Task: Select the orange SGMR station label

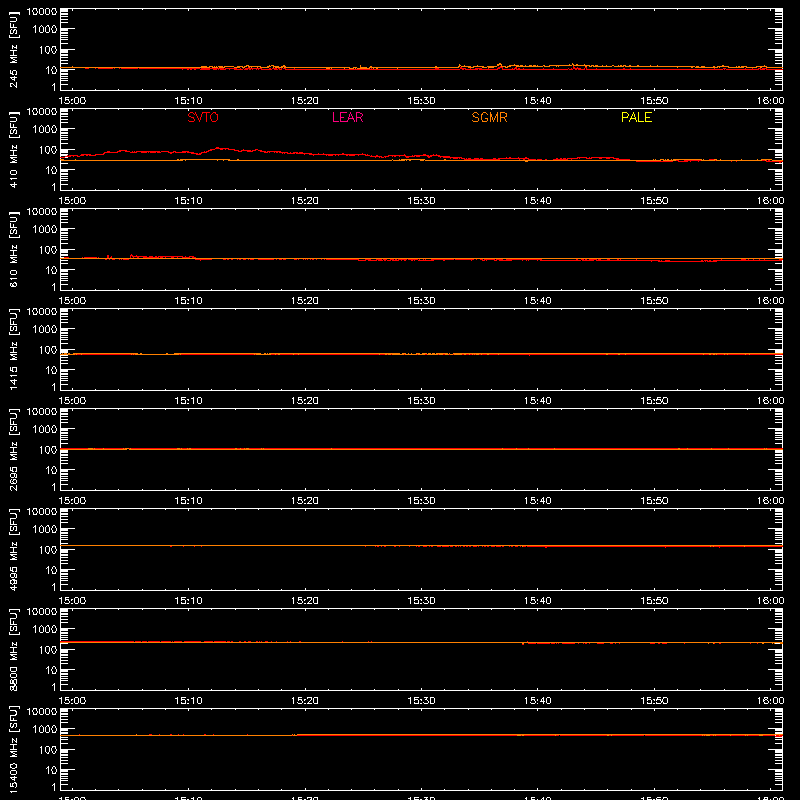Action: pos(489,117)
